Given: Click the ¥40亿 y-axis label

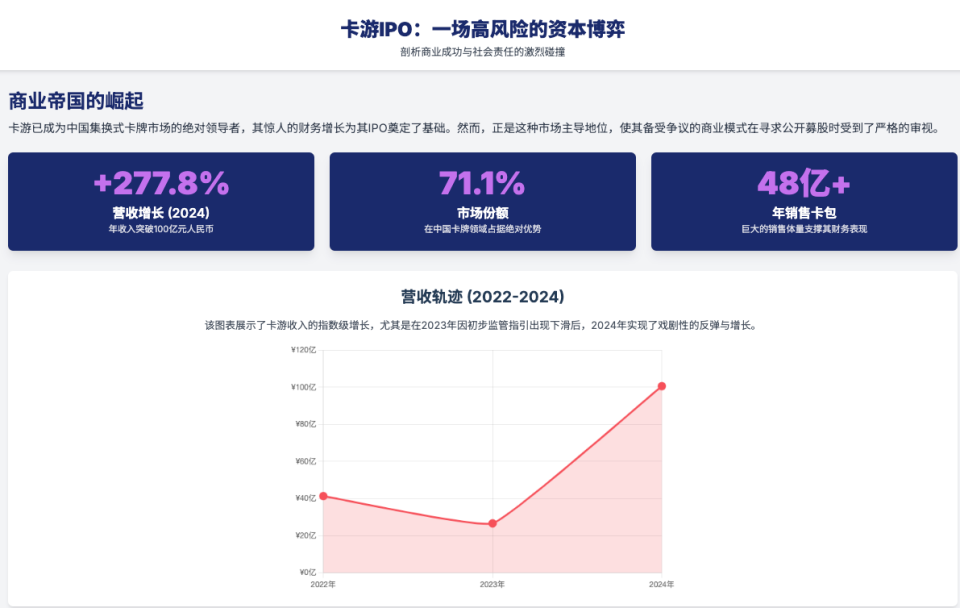Looking at the screenshot, I should coord(306,498).
